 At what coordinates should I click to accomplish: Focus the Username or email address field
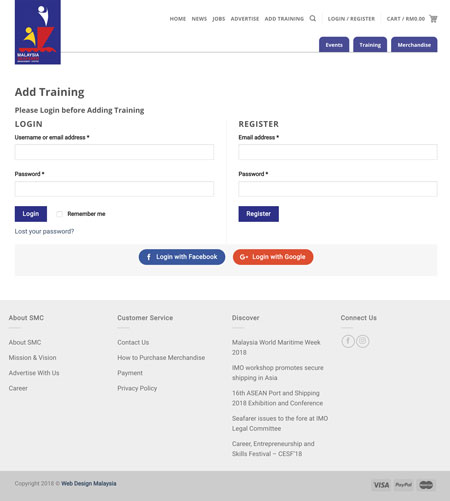[x=114, y=152]
